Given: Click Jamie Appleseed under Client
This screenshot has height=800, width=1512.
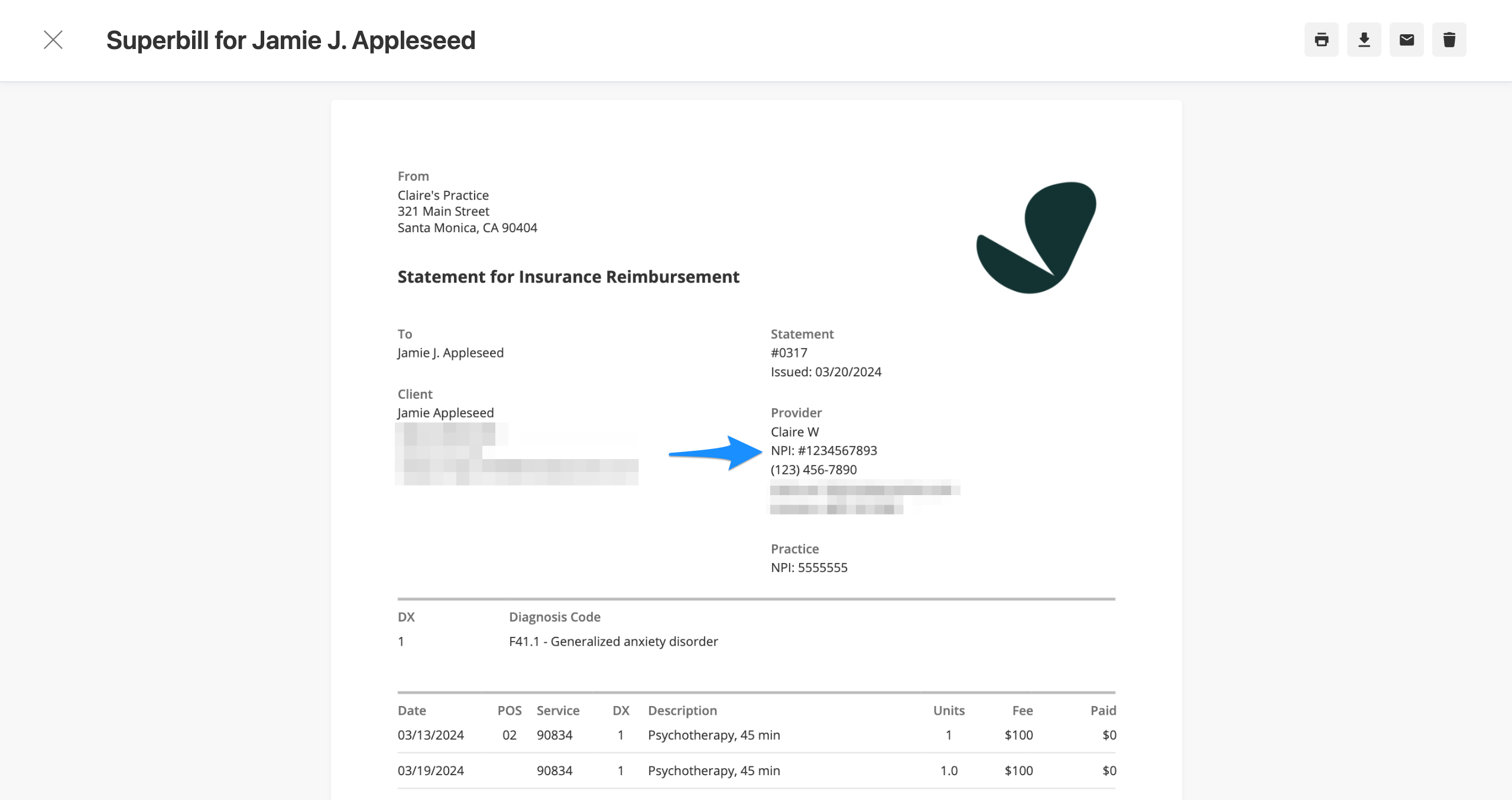Looking at the screenshot, I should (445, 412).
